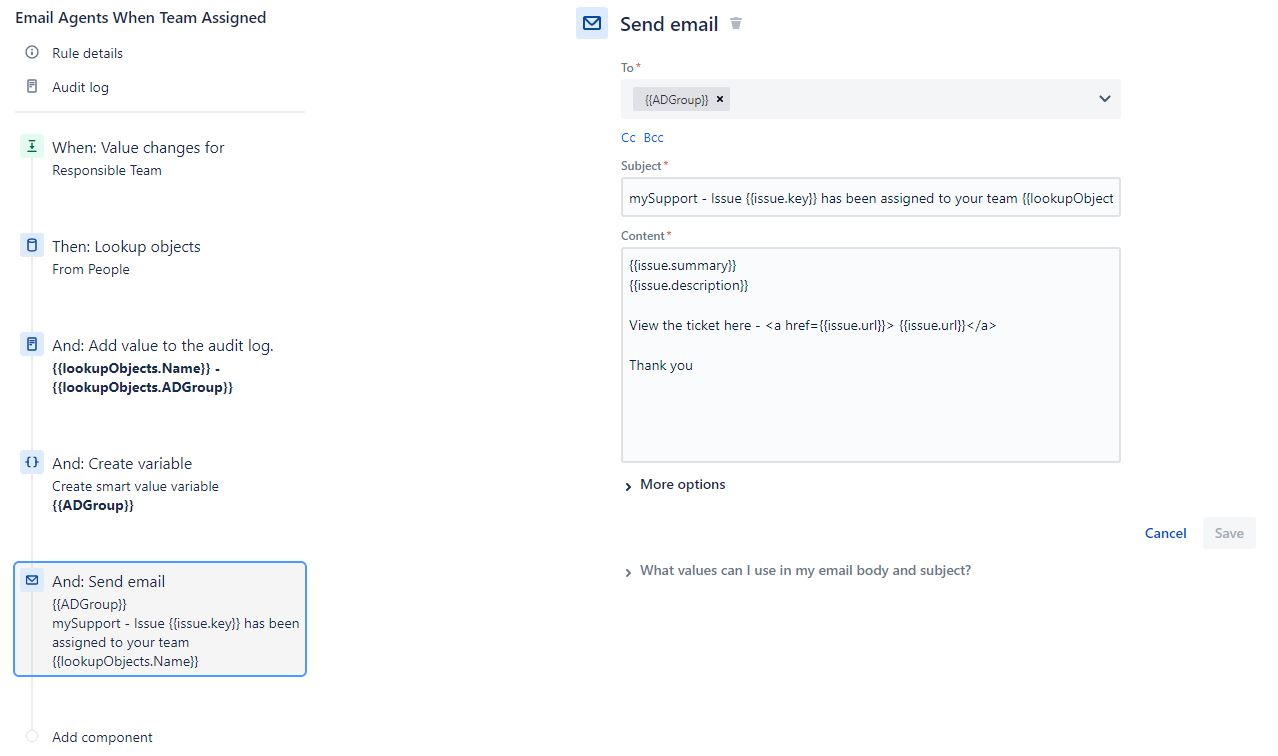Select the Value changes trigger icon
Image resolution: width=1278 pixels, height=756 pixels.
(31, 146)
